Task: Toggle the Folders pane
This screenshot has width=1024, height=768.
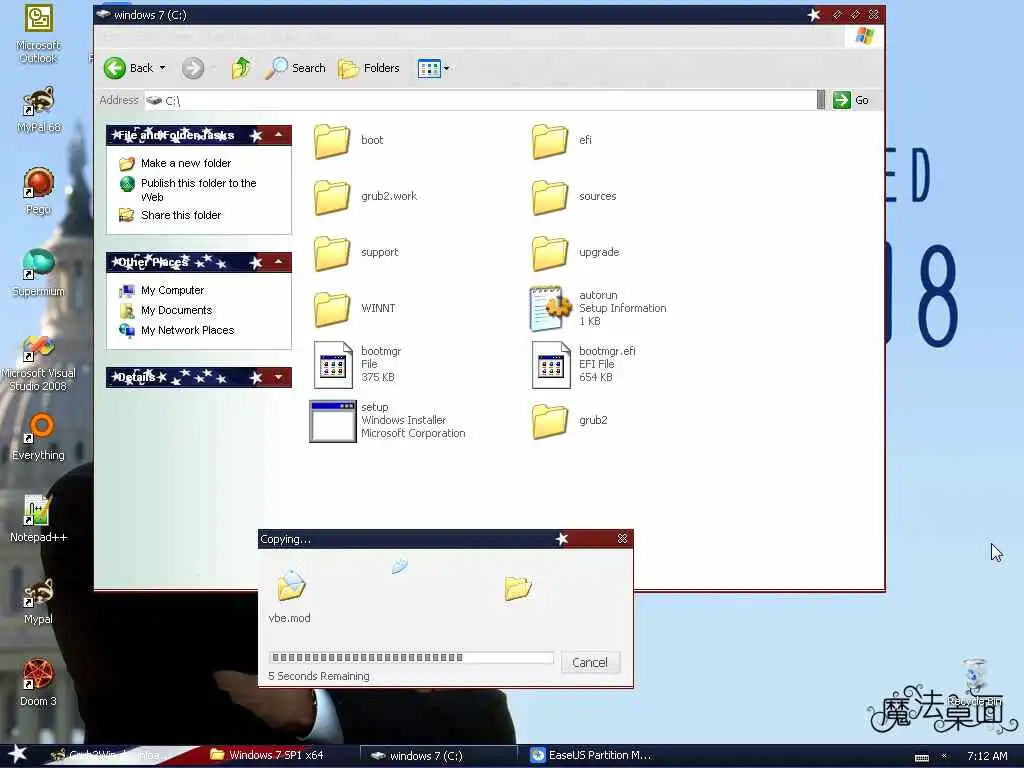Action: pos(368,68)
